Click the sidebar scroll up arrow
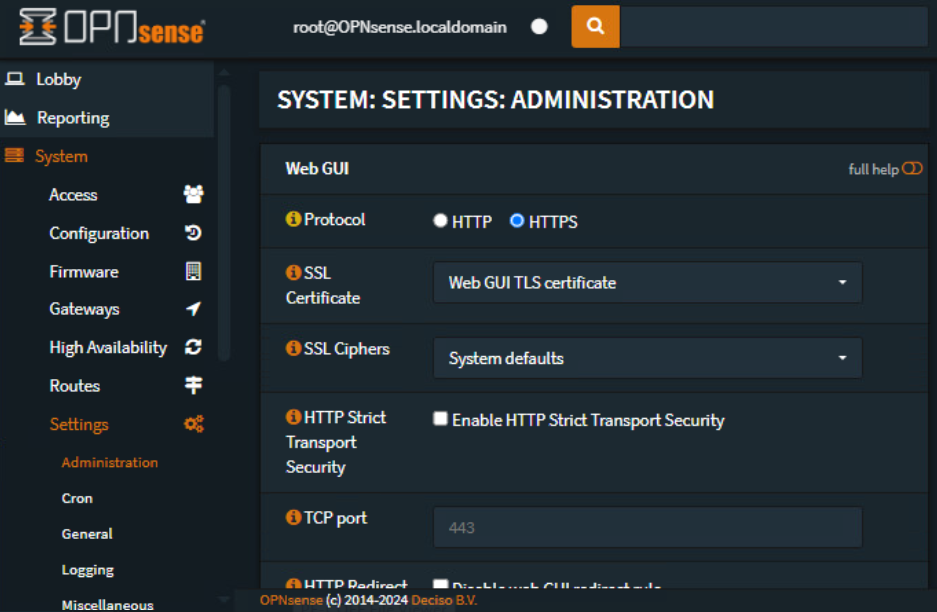 224,72
